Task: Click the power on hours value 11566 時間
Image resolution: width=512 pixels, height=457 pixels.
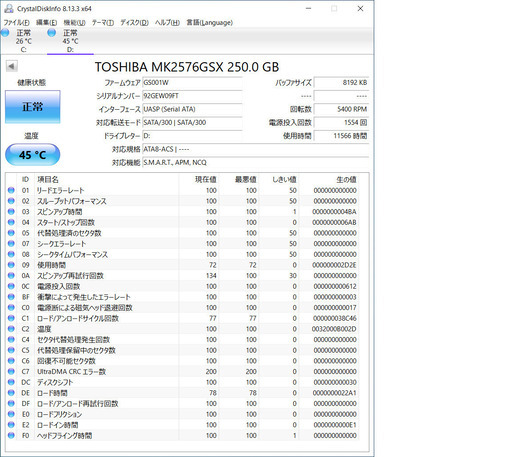Action: 341,136
